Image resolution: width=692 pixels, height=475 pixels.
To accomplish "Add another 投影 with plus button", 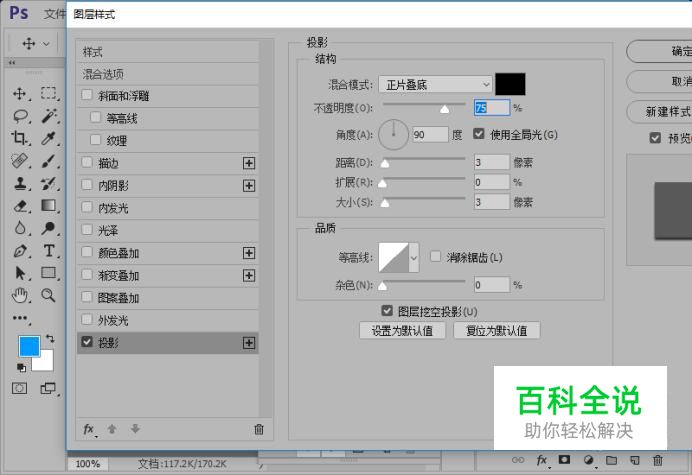I will point(249,343).
